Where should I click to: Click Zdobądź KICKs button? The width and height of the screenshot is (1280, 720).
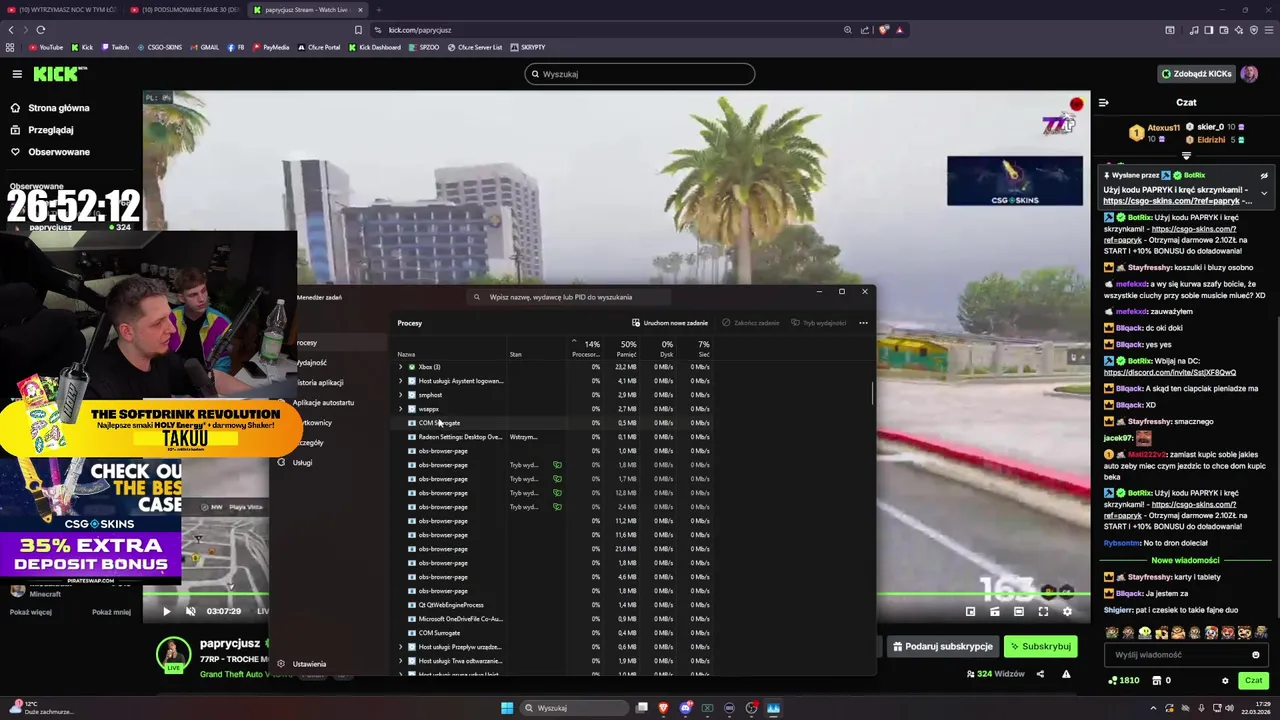pos(1196,74)
